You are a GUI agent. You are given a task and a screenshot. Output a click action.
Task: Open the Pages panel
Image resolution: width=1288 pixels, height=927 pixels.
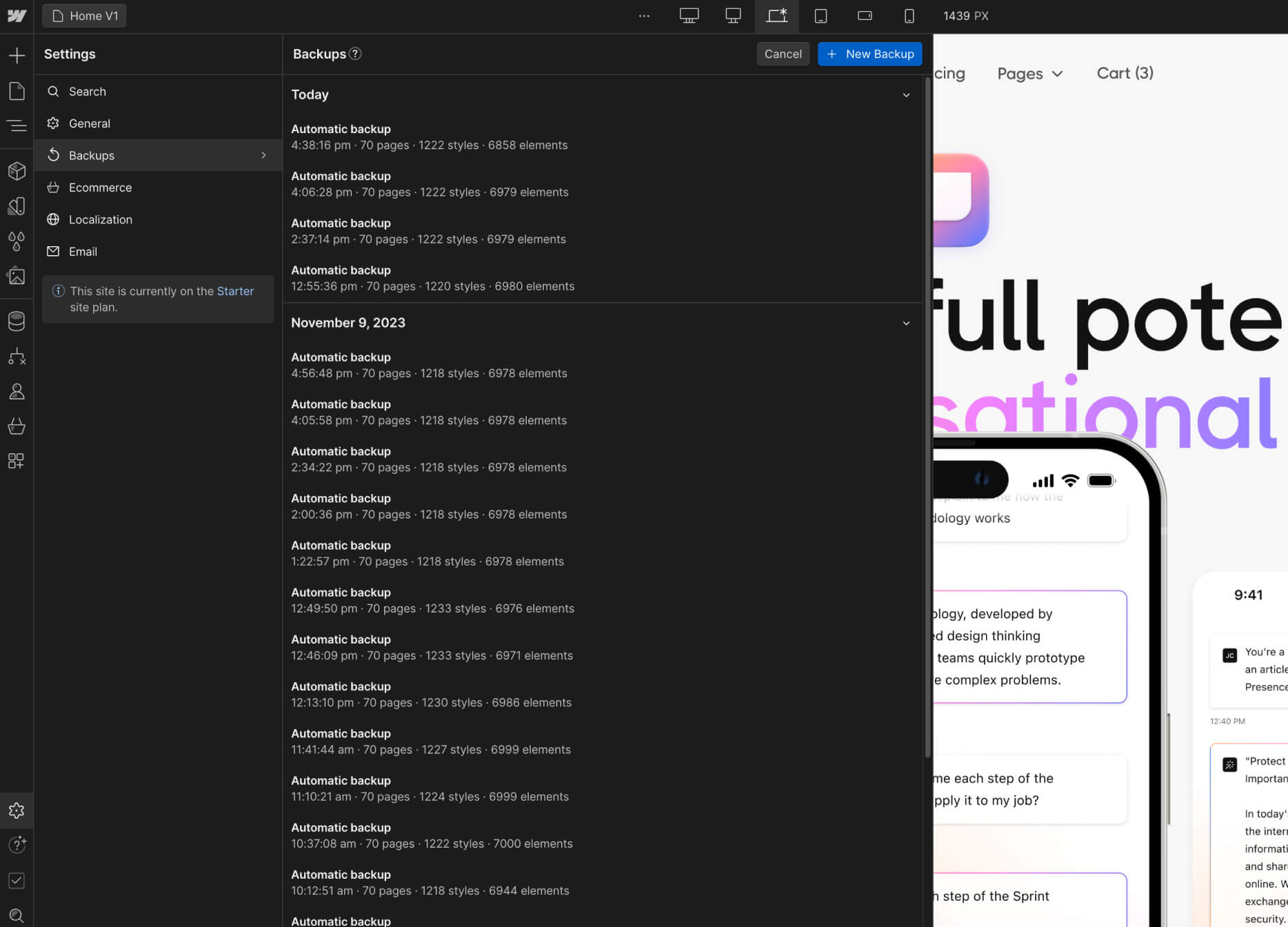tap(17, 90)
